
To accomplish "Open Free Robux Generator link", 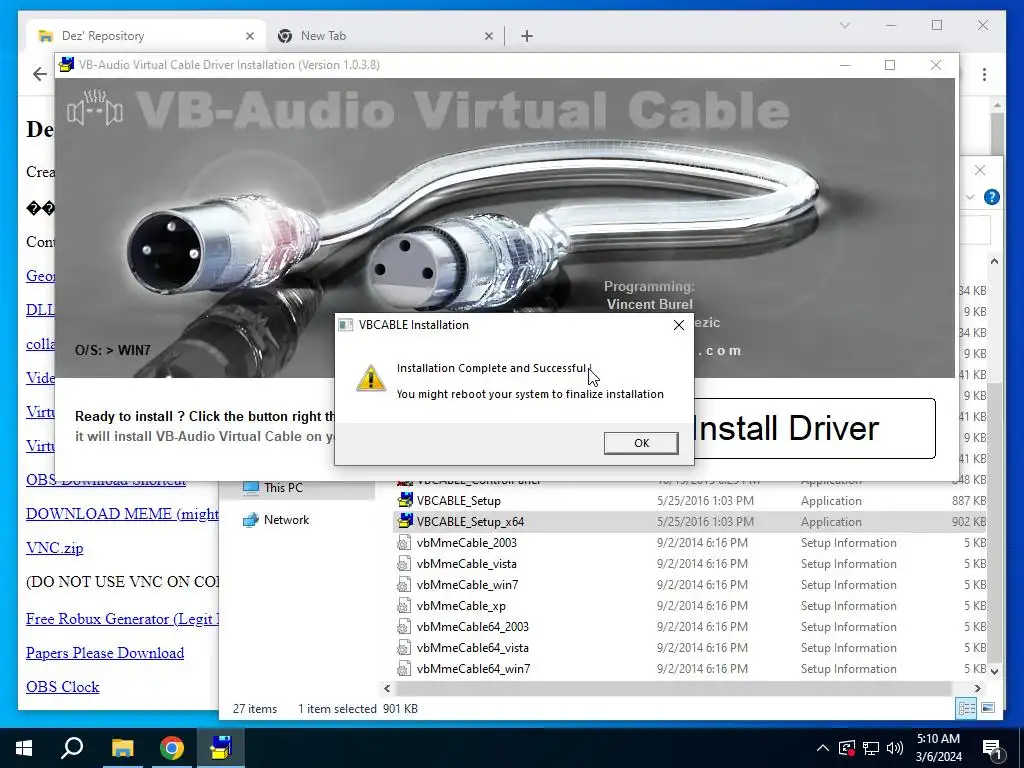I will [122, 618].
